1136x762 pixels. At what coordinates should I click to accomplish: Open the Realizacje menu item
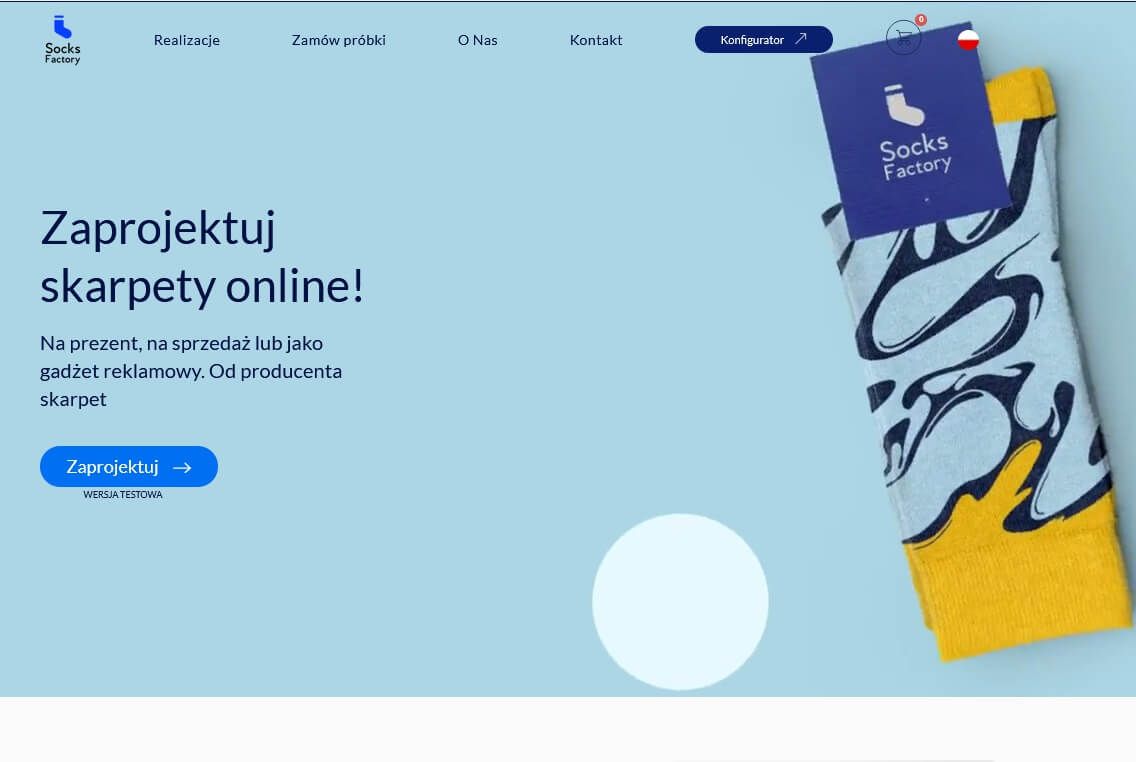click(187, 40)
